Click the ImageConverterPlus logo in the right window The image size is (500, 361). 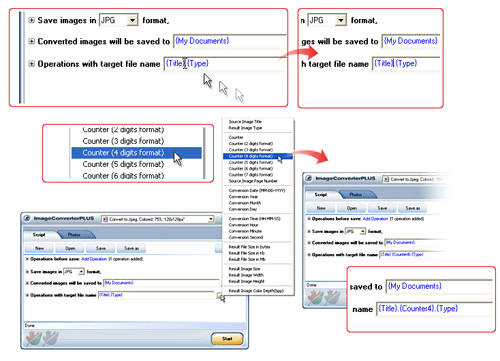click(309, 178)
